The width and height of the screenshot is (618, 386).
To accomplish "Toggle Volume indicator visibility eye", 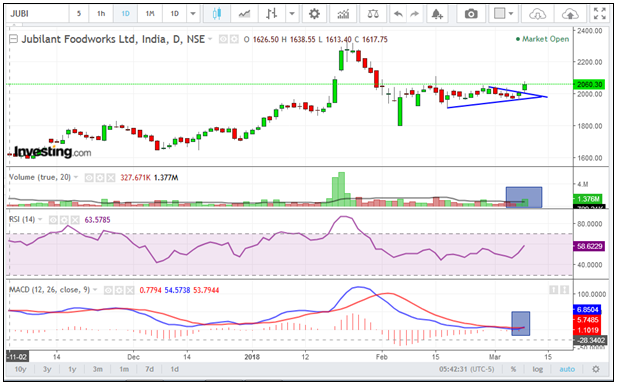I will (89, 178).
